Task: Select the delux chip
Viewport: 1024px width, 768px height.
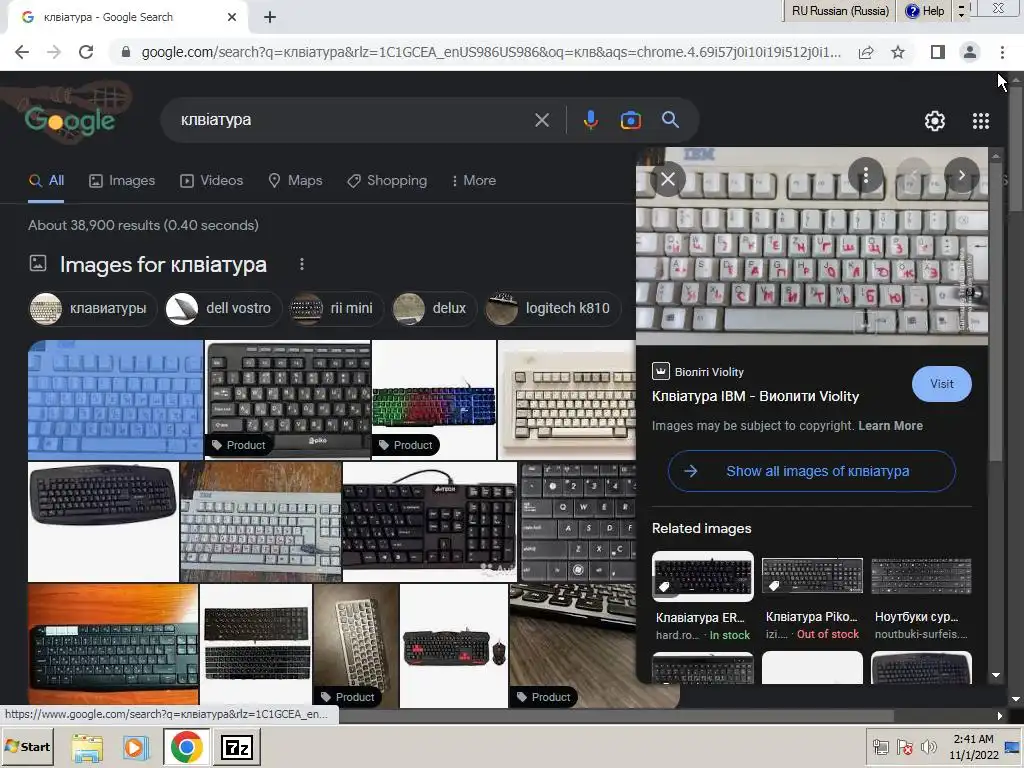Action: click(434, 308)
